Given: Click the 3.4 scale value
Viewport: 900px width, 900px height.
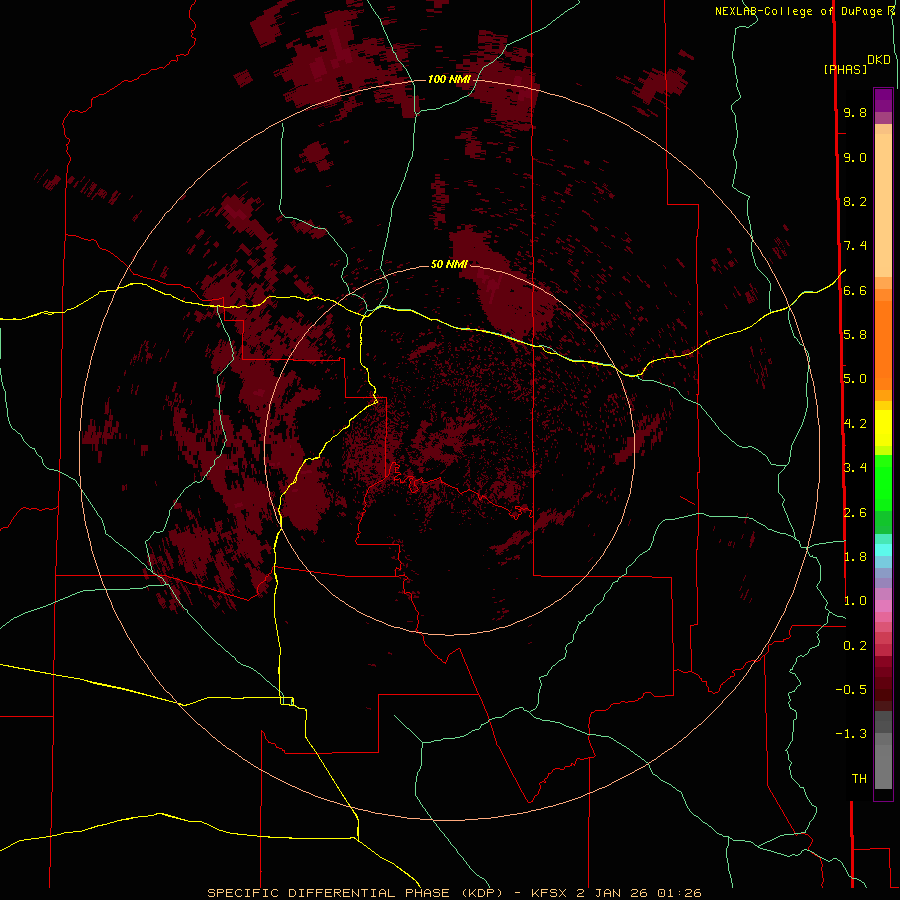Looking at the screenshot, I should tap(855, 468).
